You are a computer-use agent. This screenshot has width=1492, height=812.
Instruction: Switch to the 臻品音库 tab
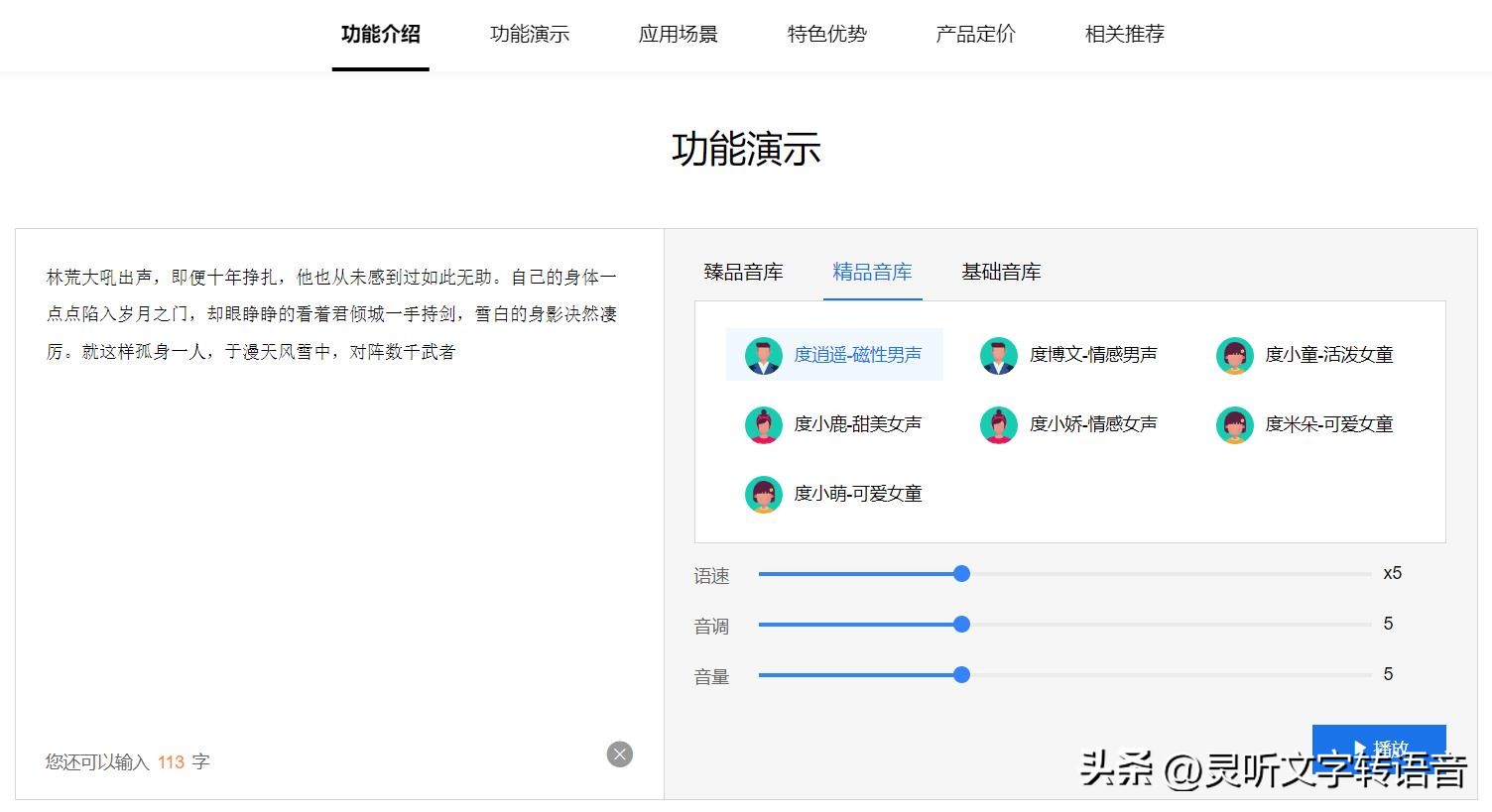click(x=742, y=272)
